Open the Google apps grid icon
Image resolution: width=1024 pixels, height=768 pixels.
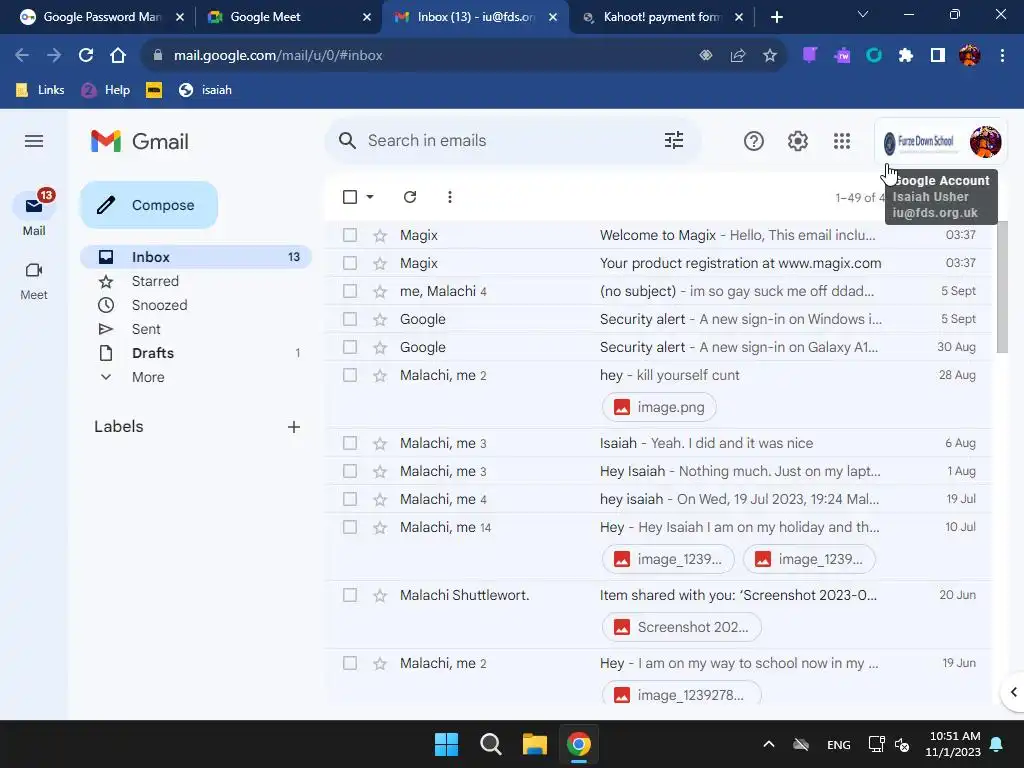(x=842, y=141)
